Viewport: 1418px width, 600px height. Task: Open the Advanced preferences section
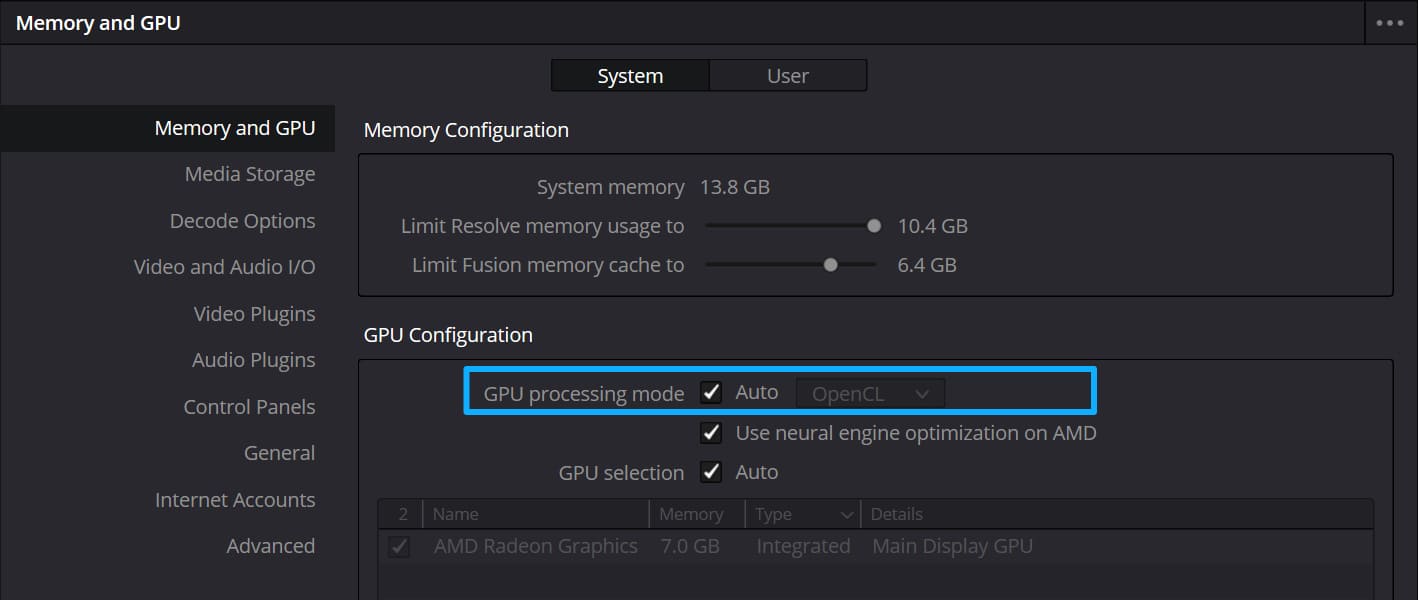[270, 546]
